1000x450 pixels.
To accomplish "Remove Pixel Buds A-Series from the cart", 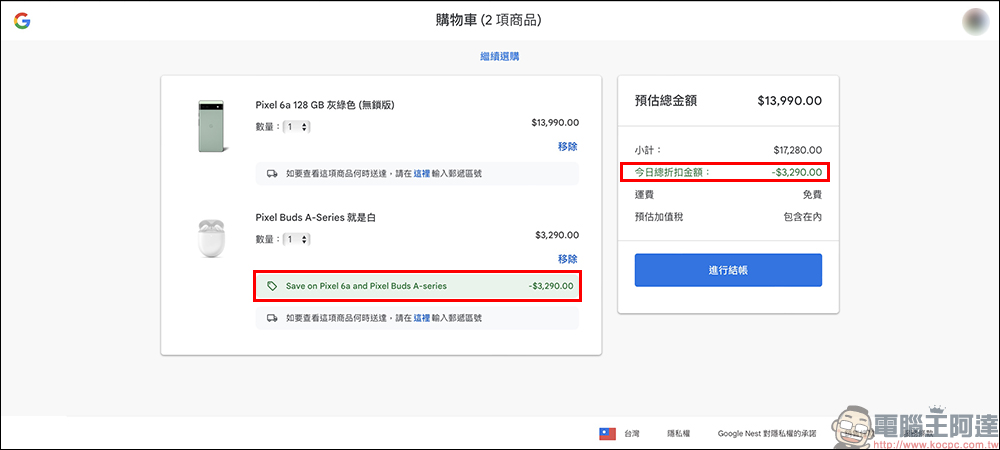I will (x=567, y=259).
